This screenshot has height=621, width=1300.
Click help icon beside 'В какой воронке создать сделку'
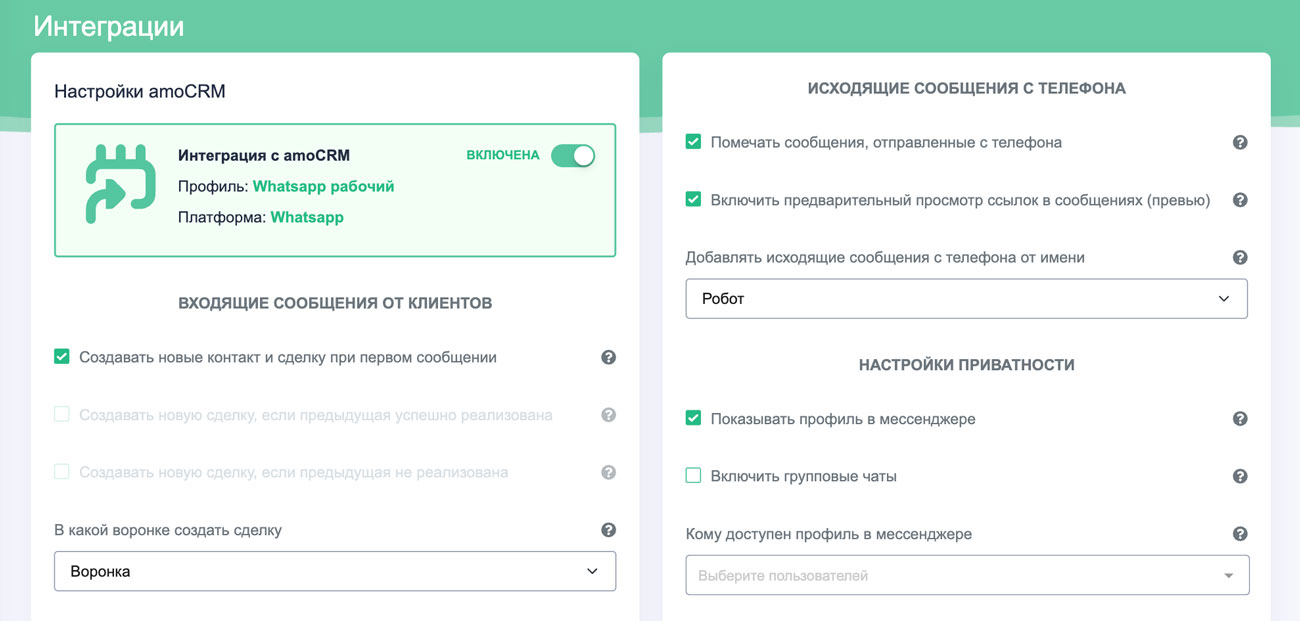608,531
